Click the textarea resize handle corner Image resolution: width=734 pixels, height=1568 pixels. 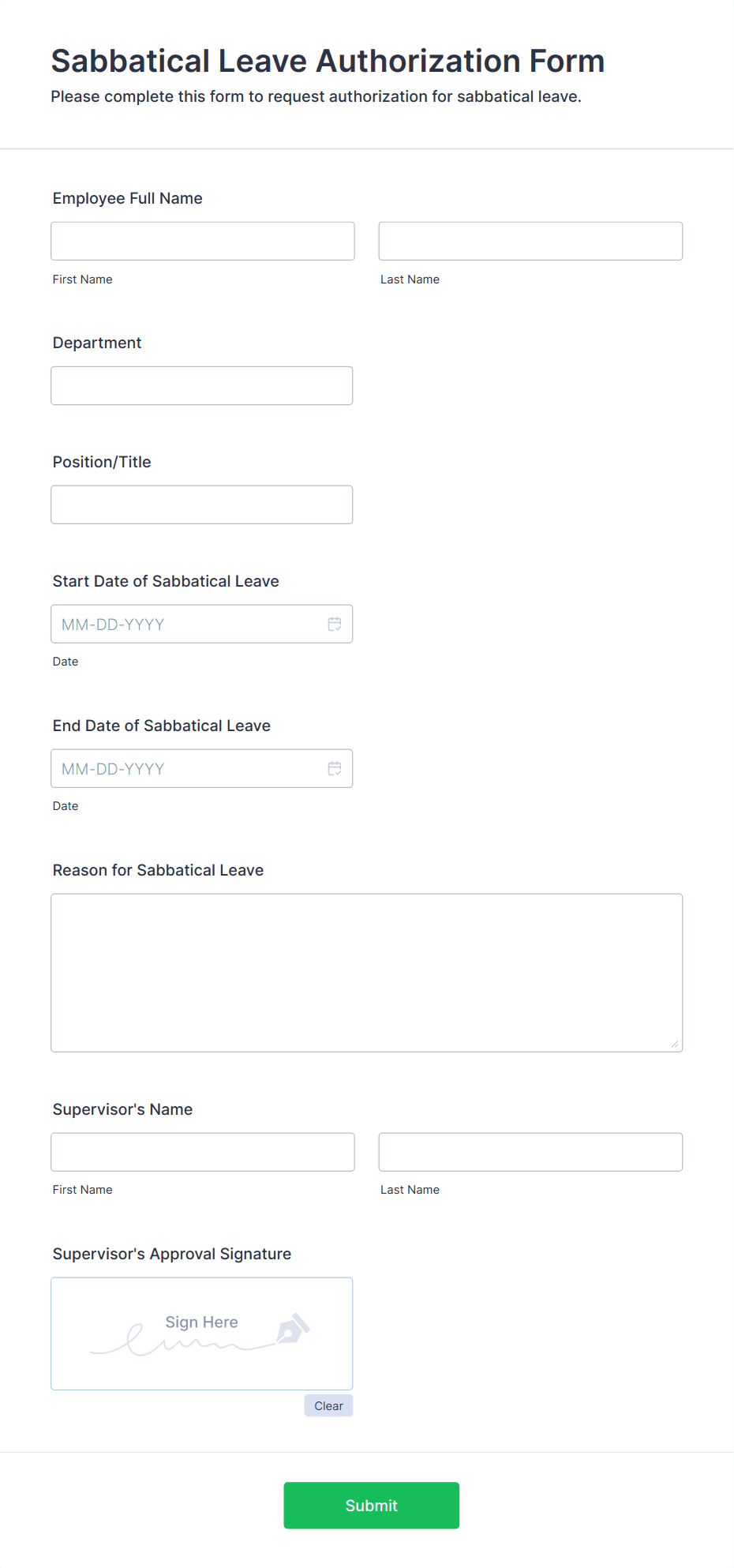click(675, 1044)
